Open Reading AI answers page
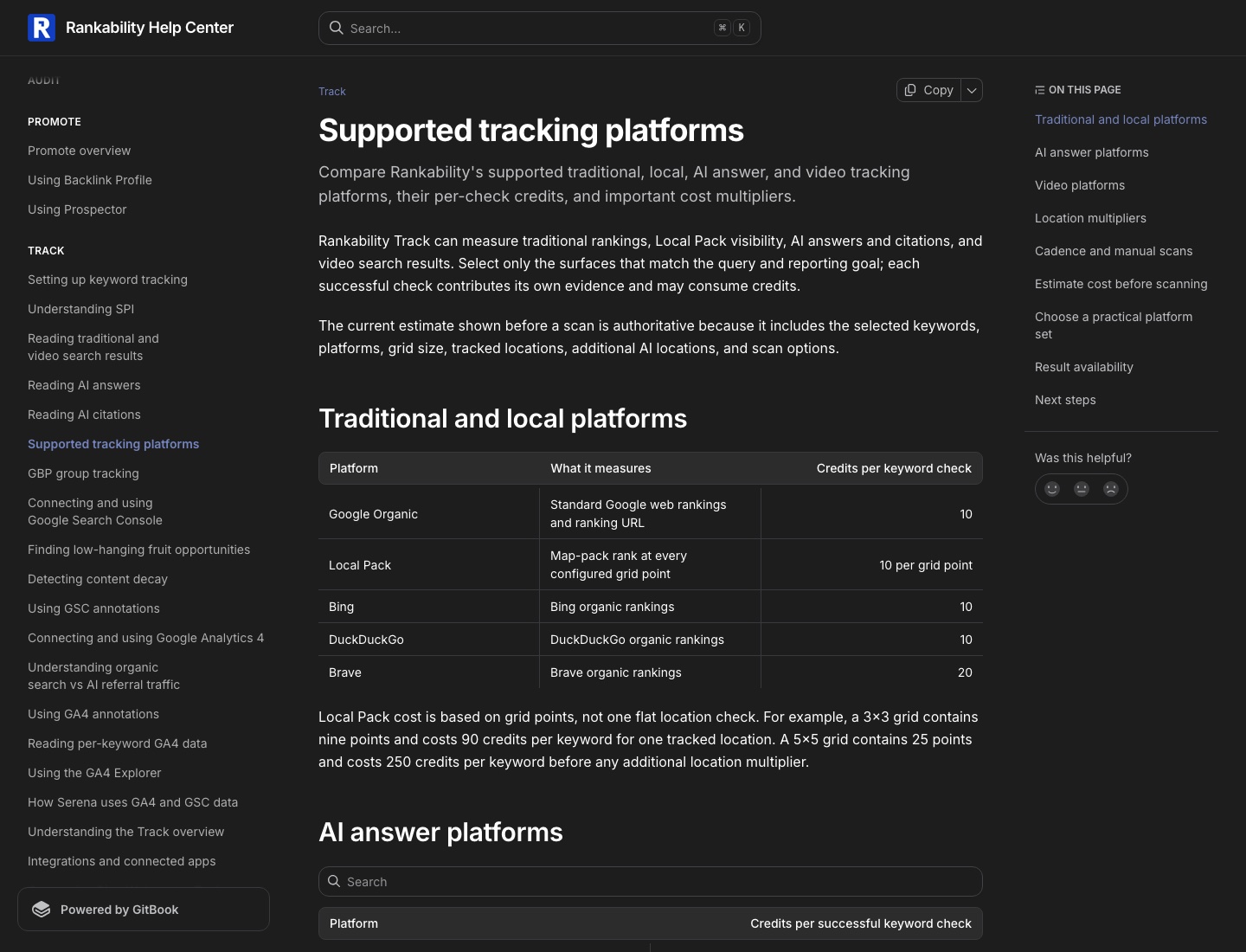Screen dimensions: 1246x952 click(x=84, y=385)
